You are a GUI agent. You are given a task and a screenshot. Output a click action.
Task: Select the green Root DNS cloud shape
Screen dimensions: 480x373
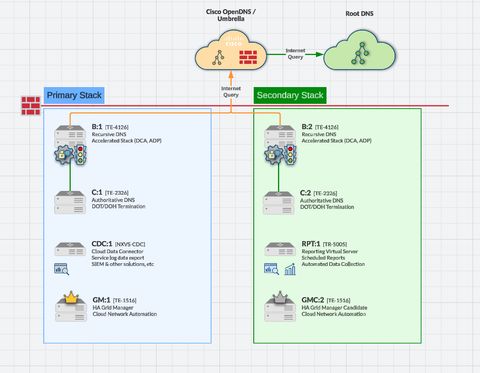359,50
